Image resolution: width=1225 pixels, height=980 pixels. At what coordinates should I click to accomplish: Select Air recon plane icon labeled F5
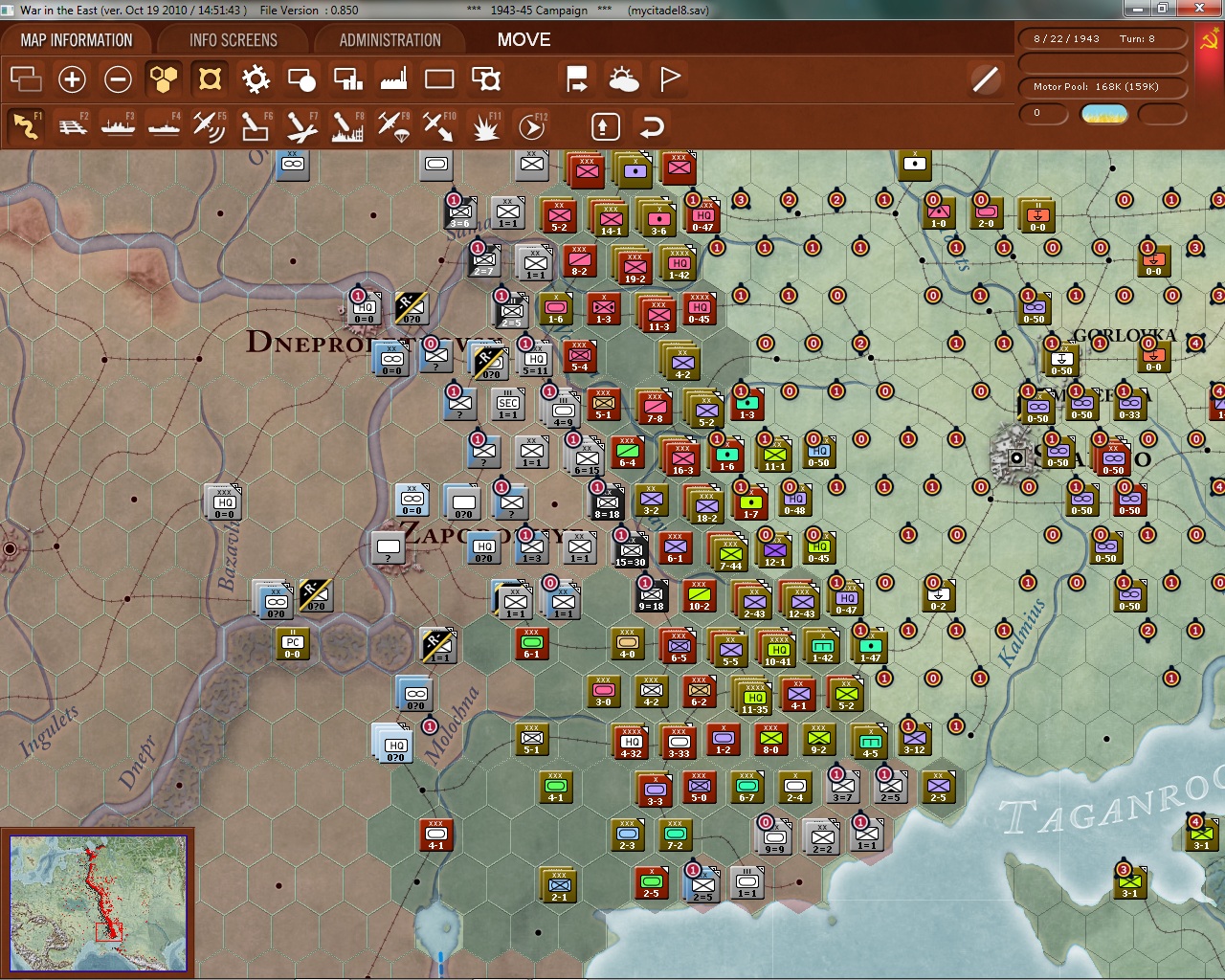209,126
